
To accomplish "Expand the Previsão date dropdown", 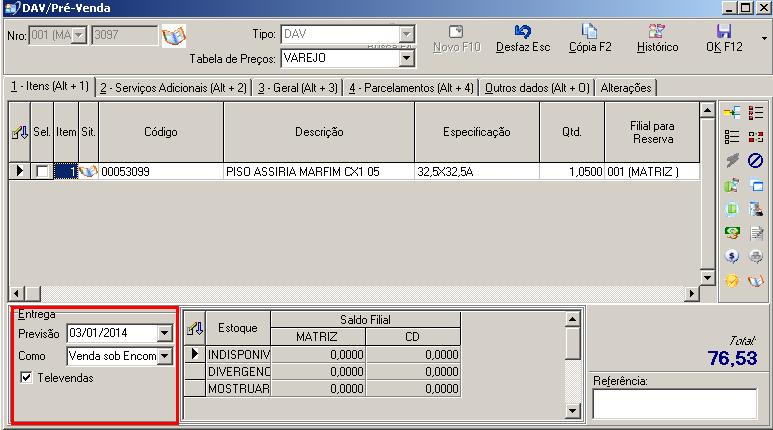I will (x=165, y=333).
